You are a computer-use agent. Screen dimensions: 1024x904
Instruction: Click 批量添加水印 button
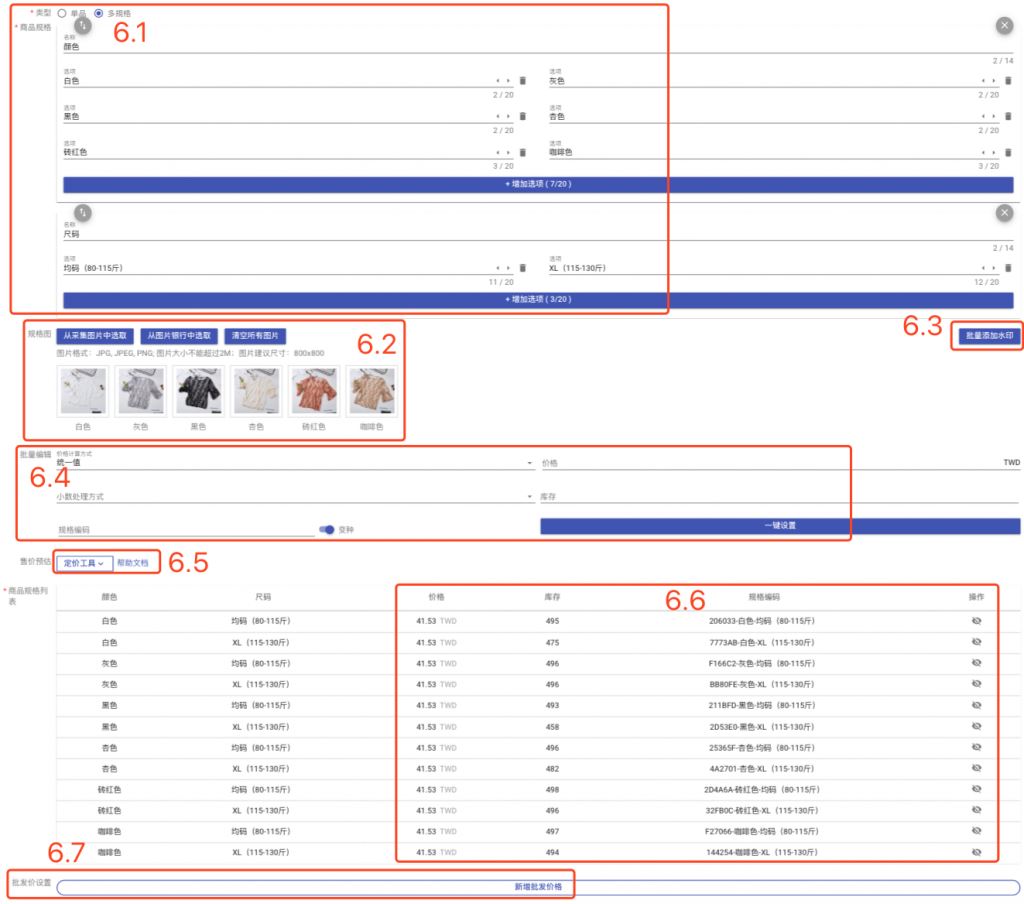click(989, 336)
